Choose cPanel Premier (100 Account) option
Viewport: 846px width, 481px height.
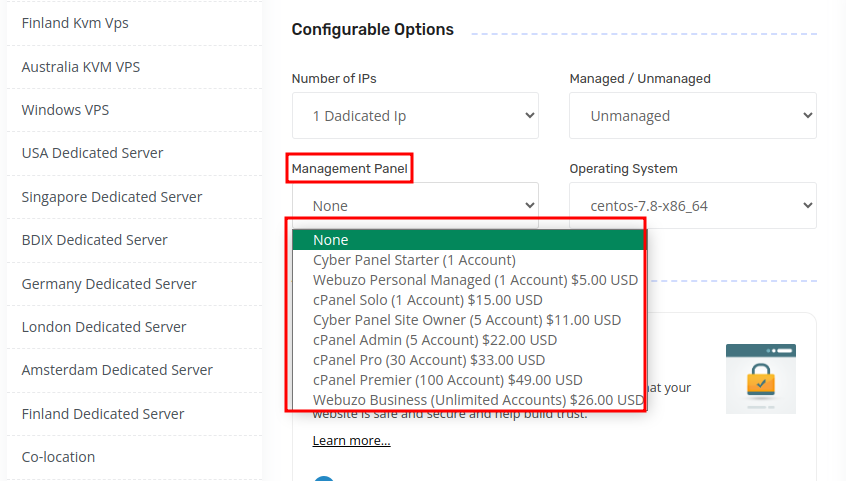click(x=447, y=380)
